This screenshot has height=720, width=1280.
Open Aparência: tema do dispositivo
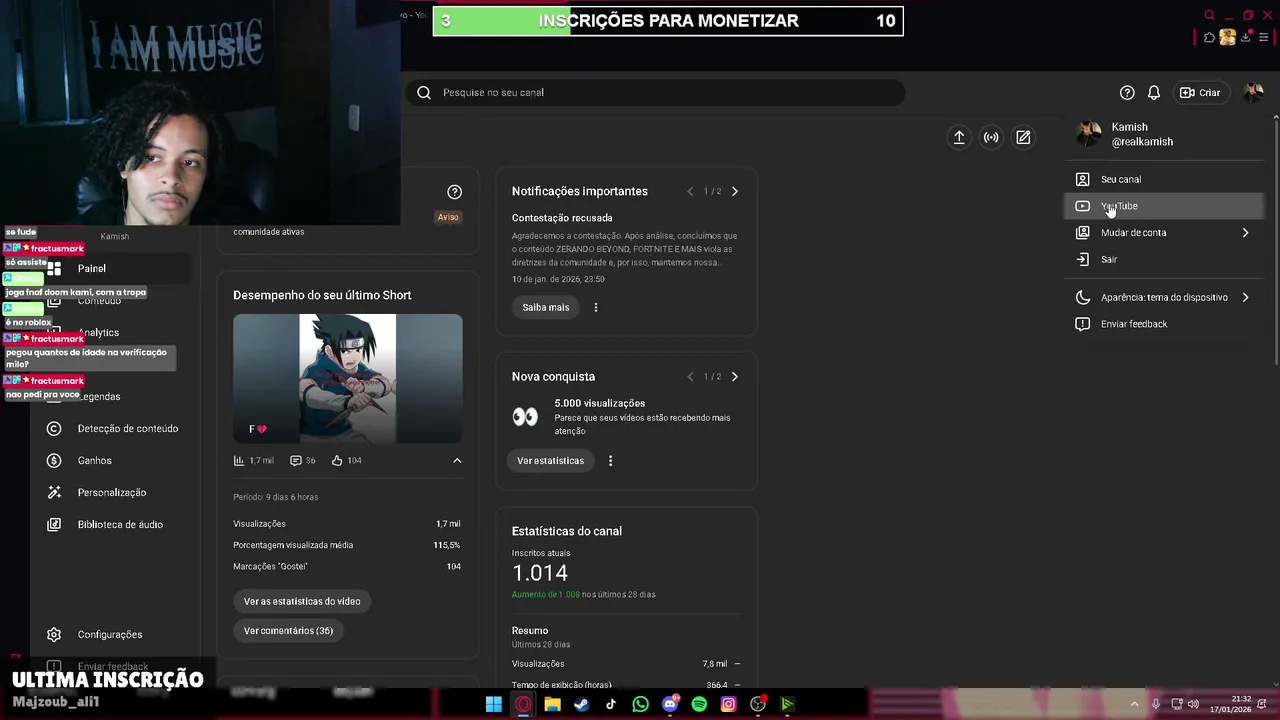(x=1164, y=297)
